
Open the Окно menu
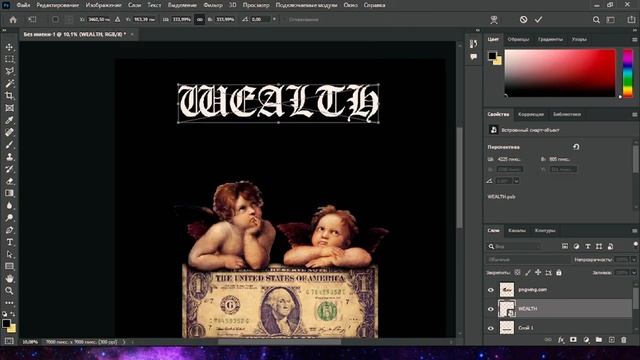point(351,5)
